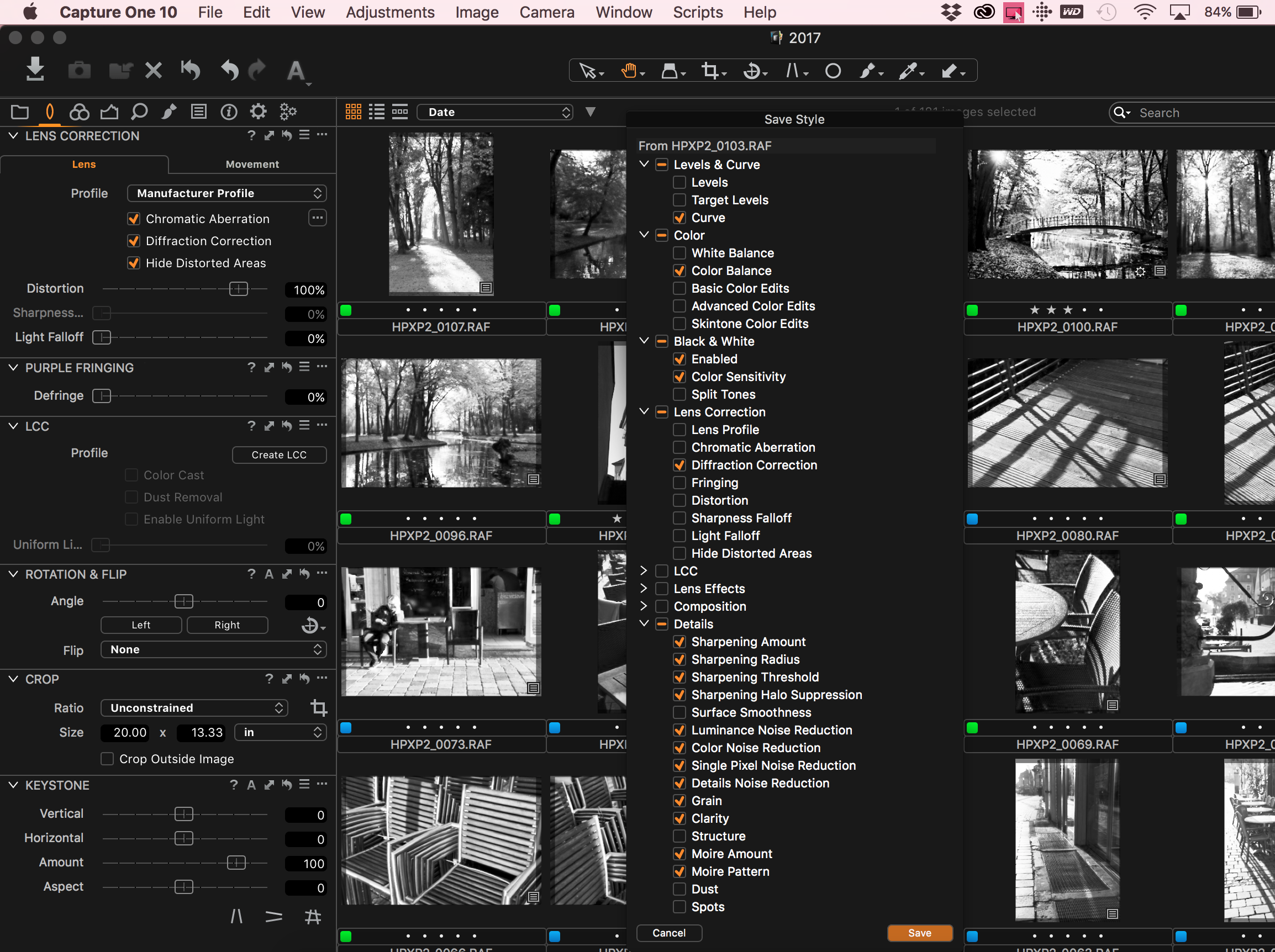Image resolution: width=1275 pixels, height=952 pixels.
Task: Open the Date sort dropdown
Action: [496, 112]
